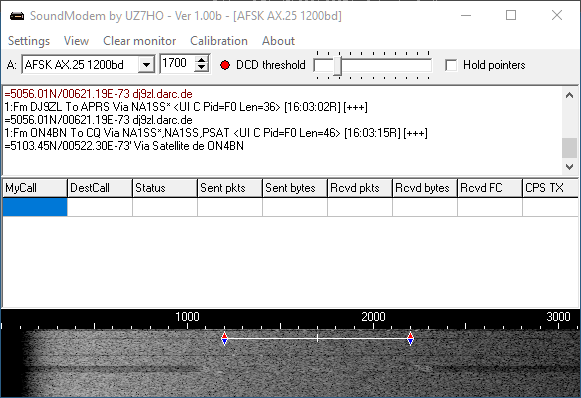Screen dimensions: 581x398
Task: Enable the Hold pointers checkbox
Action: pyautogui.click(x=451, y=65)
